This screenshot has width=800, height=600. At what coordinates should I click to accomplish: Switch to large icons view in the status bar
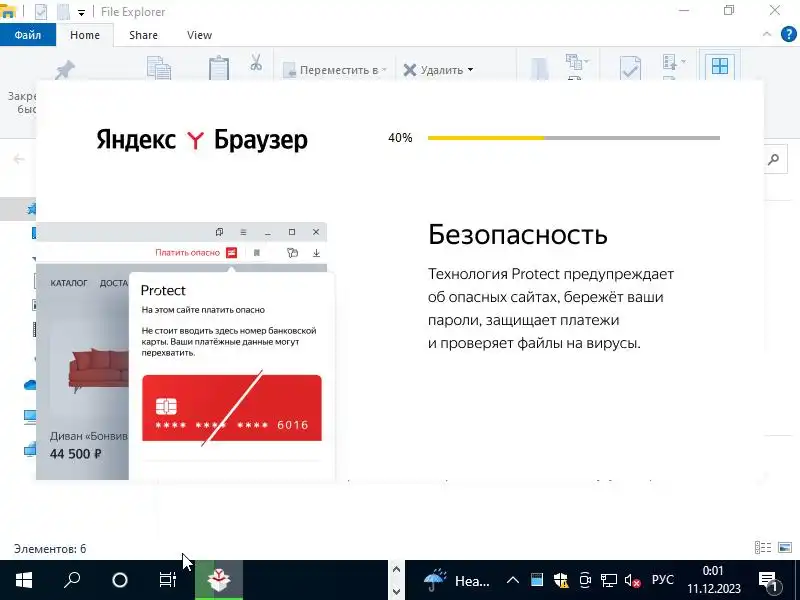point(785,548)
